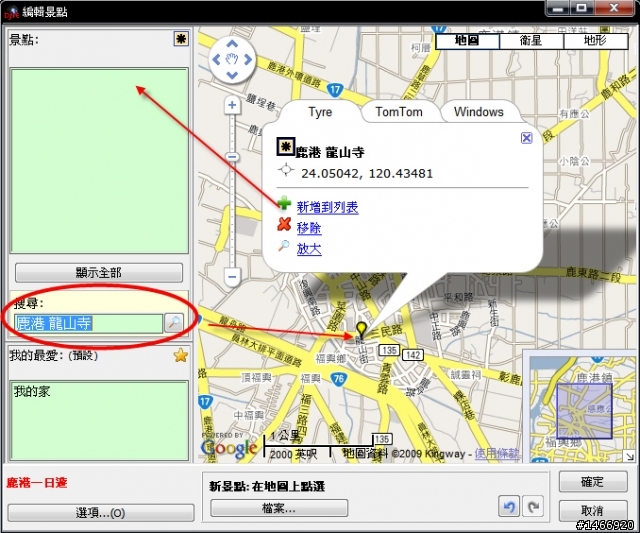Click the red X remove icon

click(284, 224)
